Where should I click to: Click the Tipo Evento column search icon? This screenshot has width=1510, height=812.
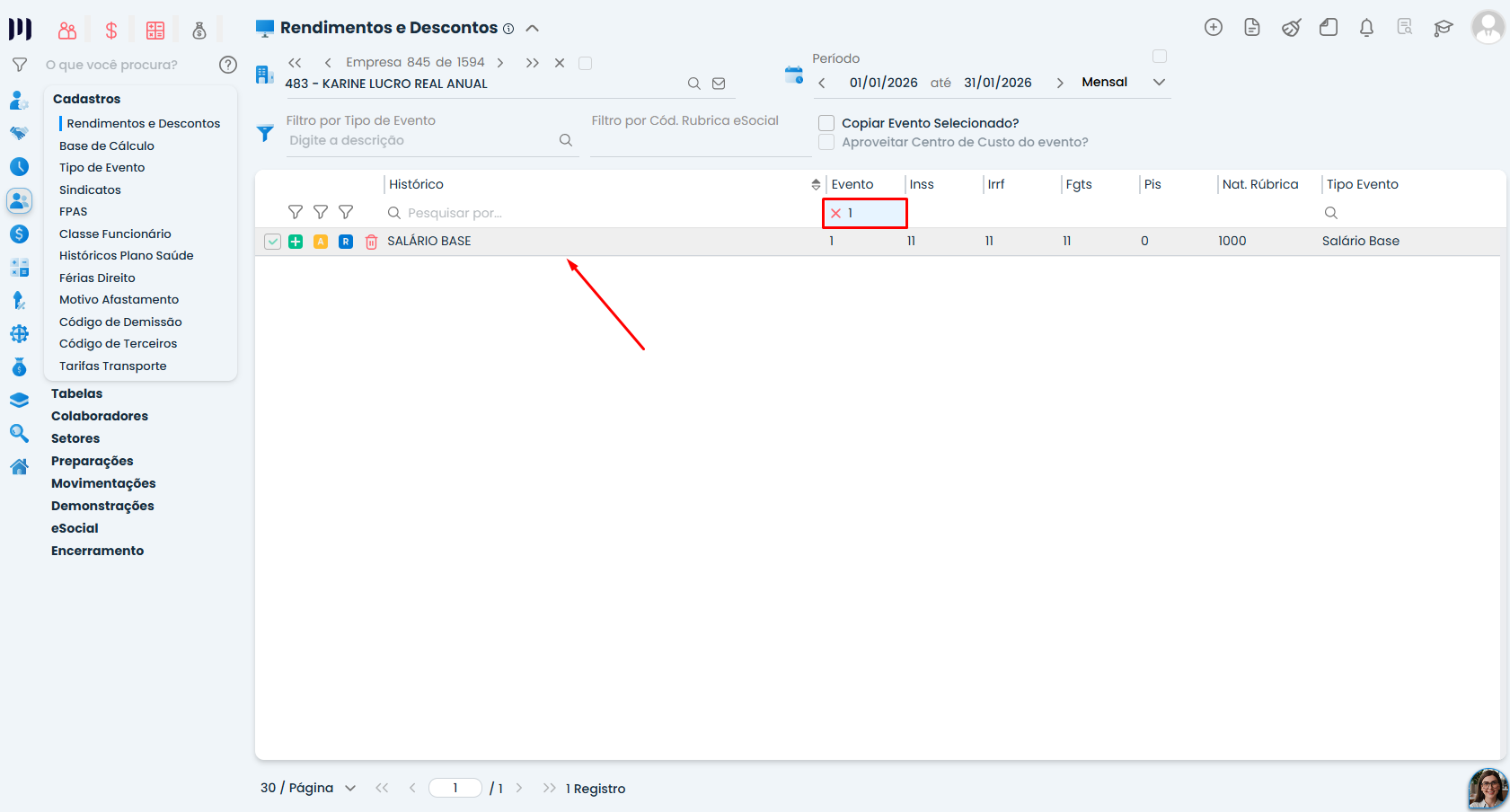1331,213
